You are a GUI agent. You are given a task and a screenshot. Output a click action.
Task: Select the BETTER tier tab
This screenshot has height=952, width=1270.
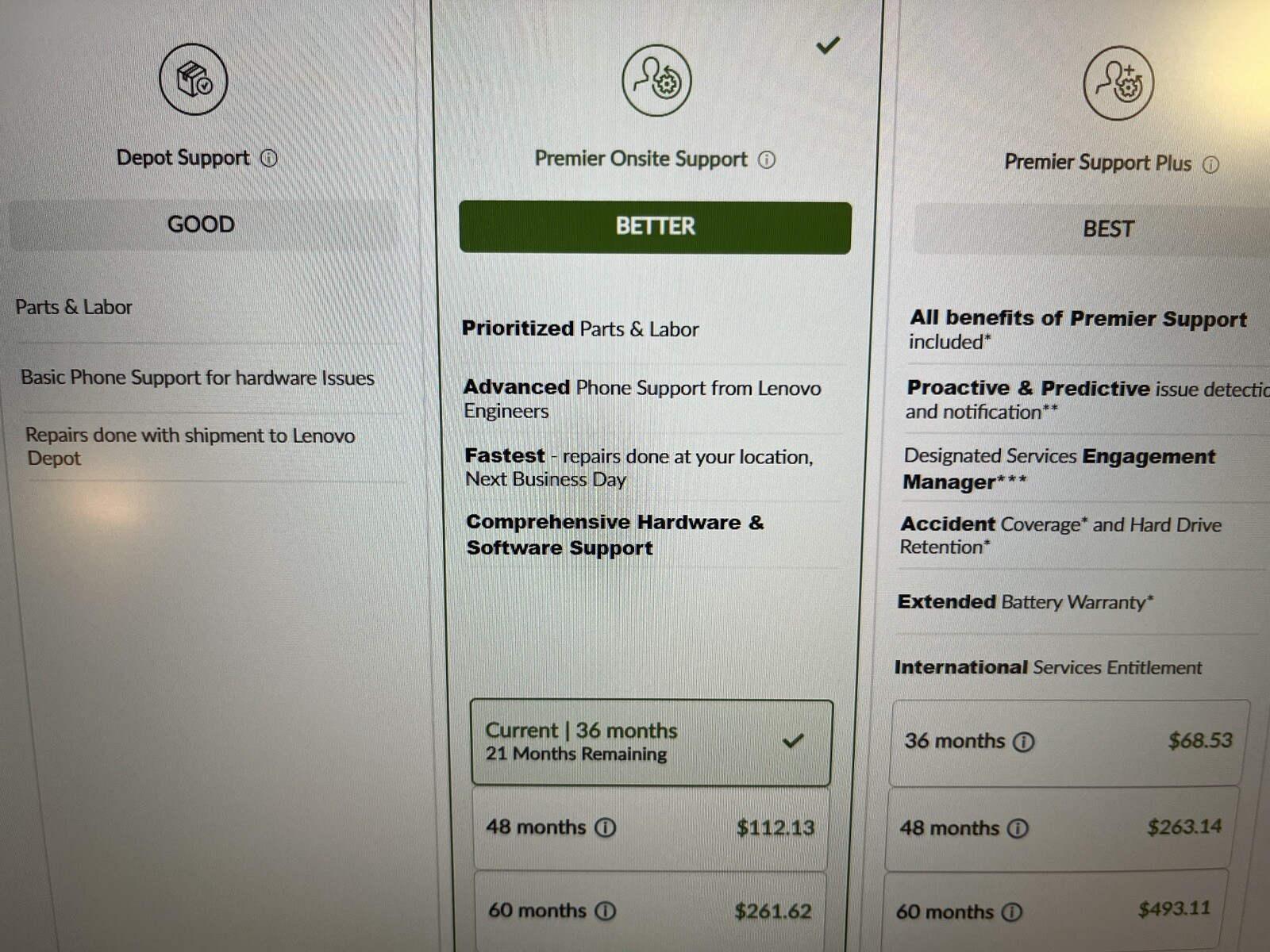(x=656, y=227)
